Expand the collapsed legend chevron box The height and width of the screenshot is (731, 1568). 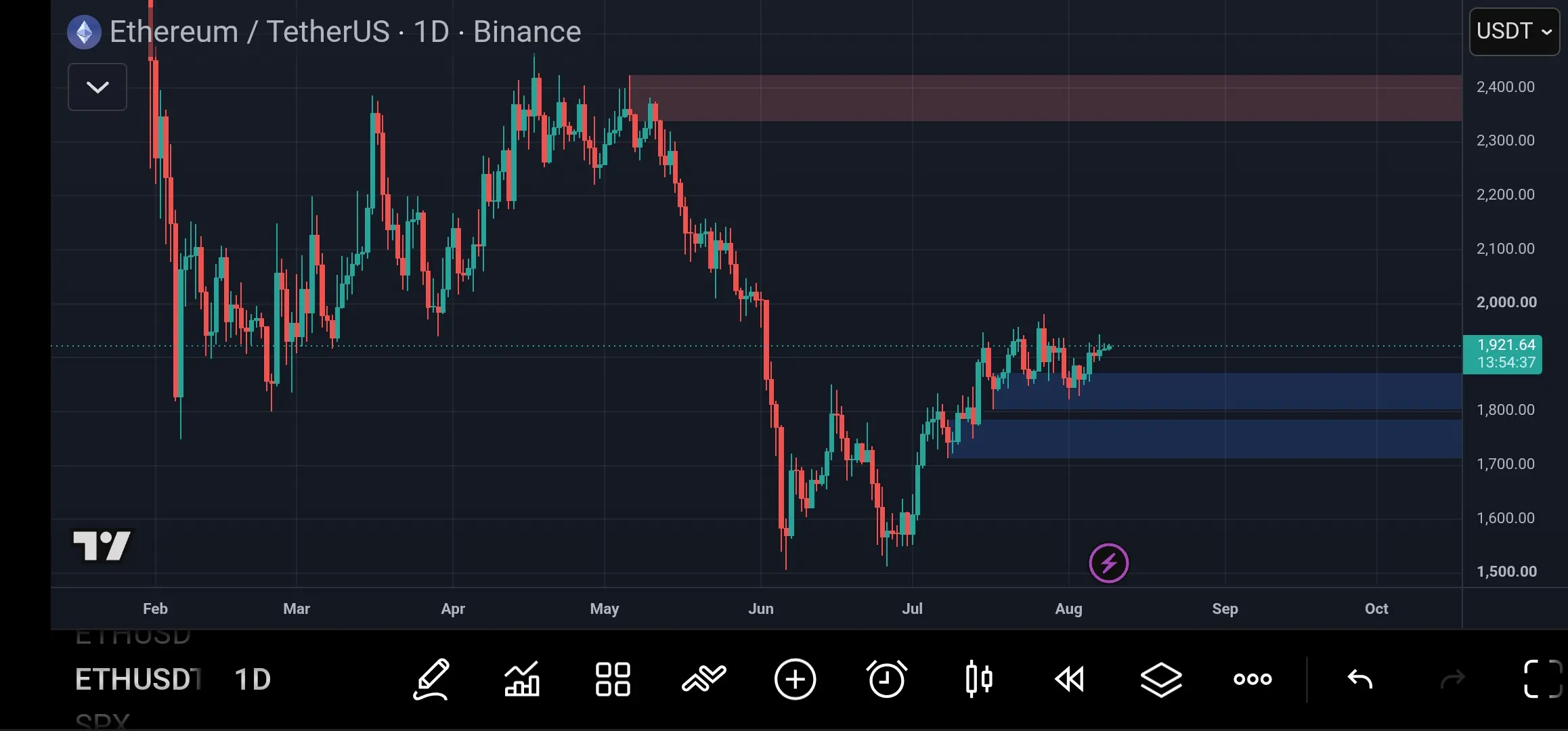(97, 87)
